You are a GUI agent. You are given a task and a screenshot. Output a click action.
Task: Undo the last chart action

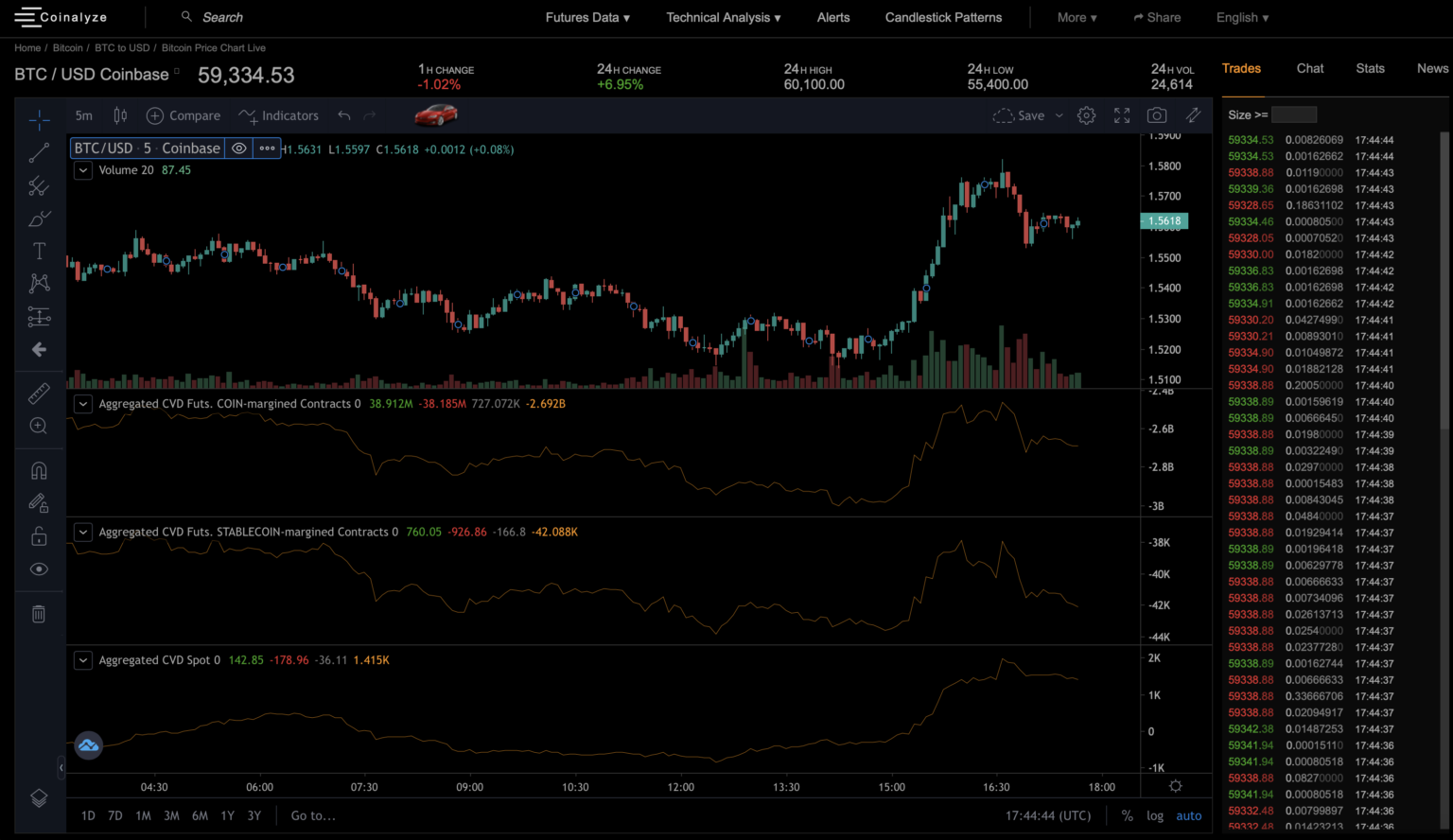[x=344, y=115]
